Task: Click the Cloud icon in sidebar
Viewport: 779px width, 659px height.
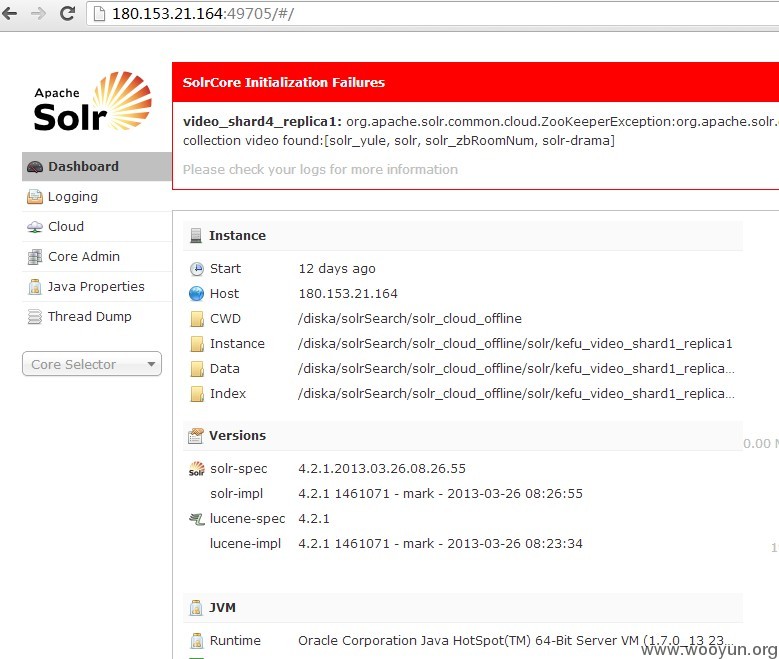Action: pos(35,227)
